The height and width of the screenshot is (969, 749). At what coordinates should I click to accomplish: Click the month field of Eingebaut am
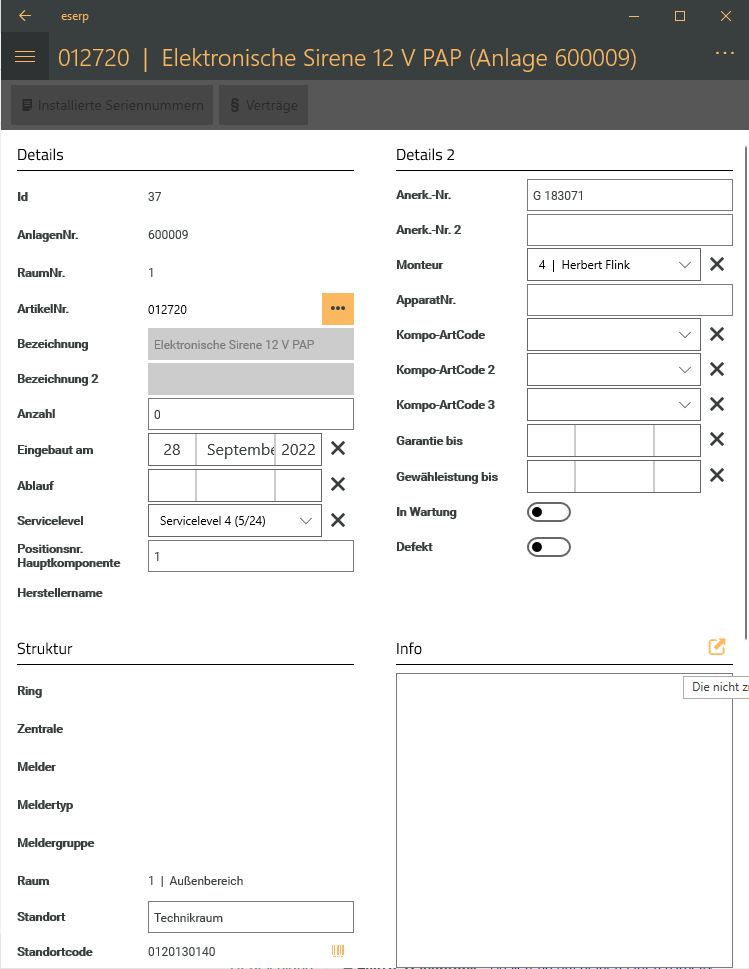pos(235,449)
